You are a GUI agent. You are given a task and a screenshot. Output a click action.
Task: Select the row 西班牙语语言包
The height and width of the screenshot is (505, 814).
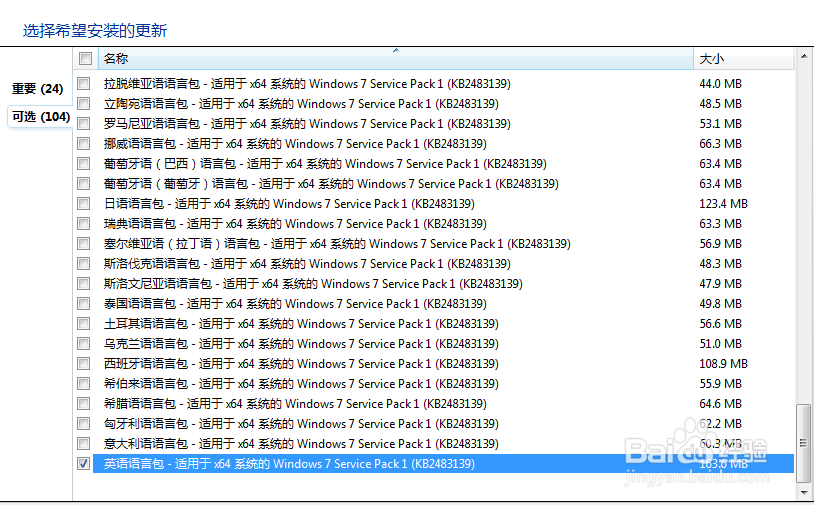click(443, 363)
